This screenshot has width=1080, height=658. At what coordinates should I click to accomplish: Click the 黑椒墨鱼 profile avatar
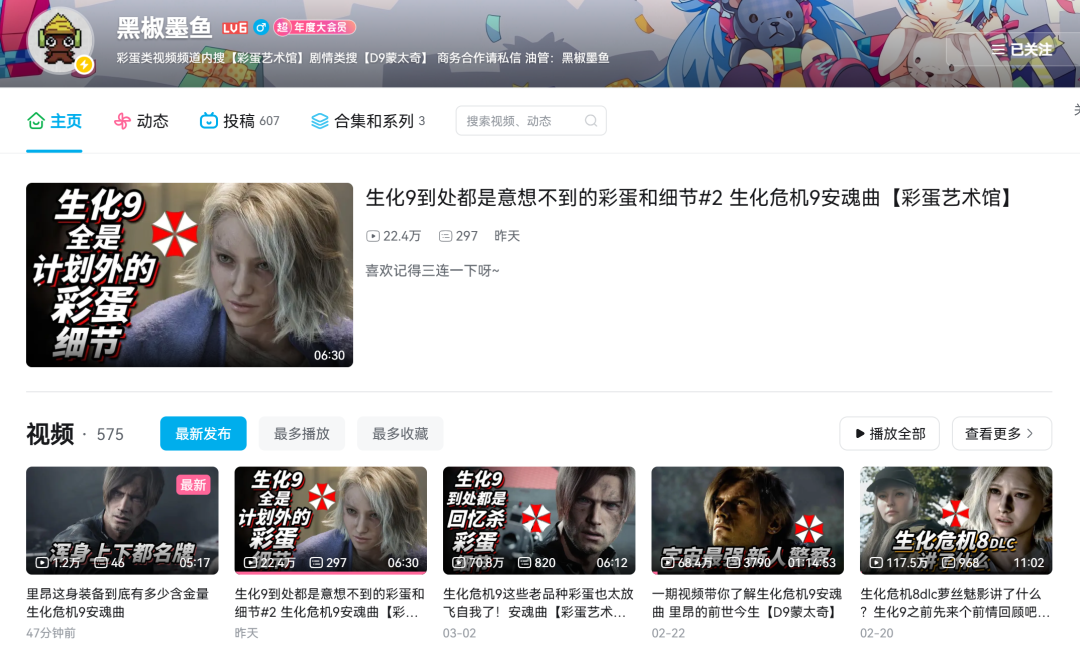coord(61,41)
